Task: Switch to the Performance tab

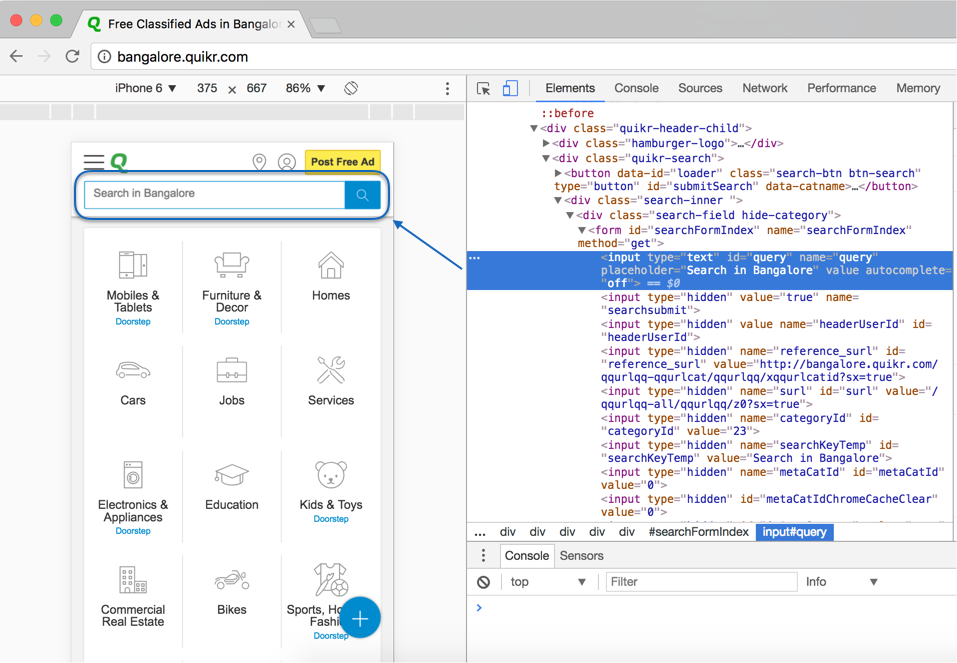Action: pos(842,89)
